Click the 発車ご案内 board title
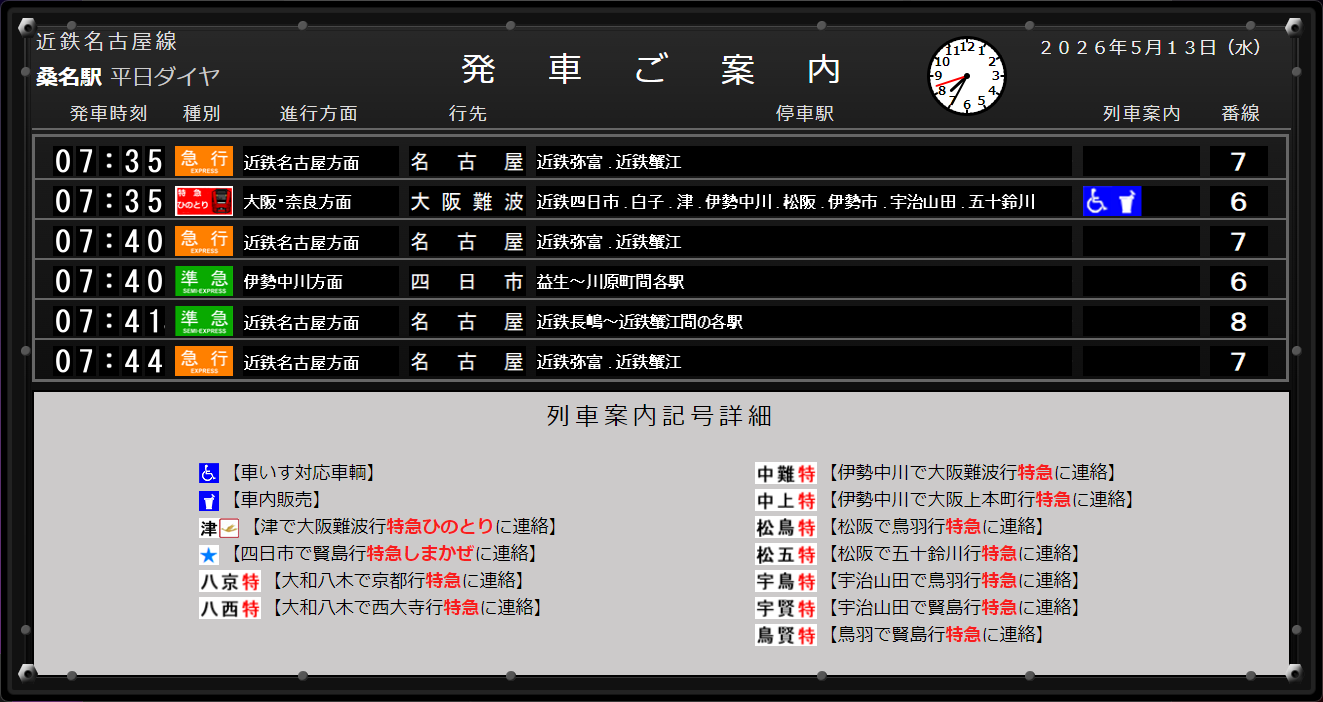Viewport: 1323px width, 702px height. 653,70
